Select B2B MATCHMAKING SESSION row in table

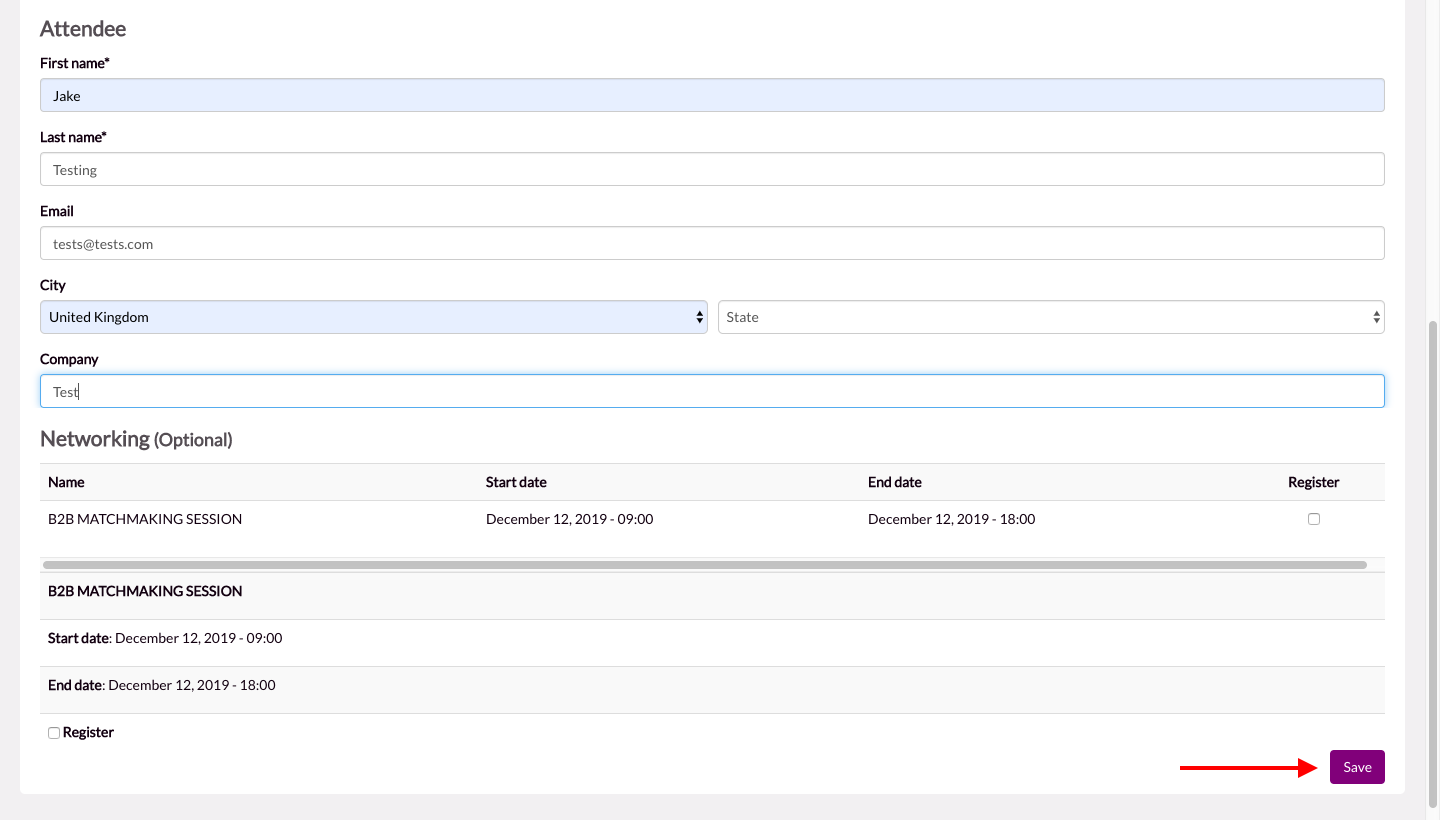click(x=145, y=519)
